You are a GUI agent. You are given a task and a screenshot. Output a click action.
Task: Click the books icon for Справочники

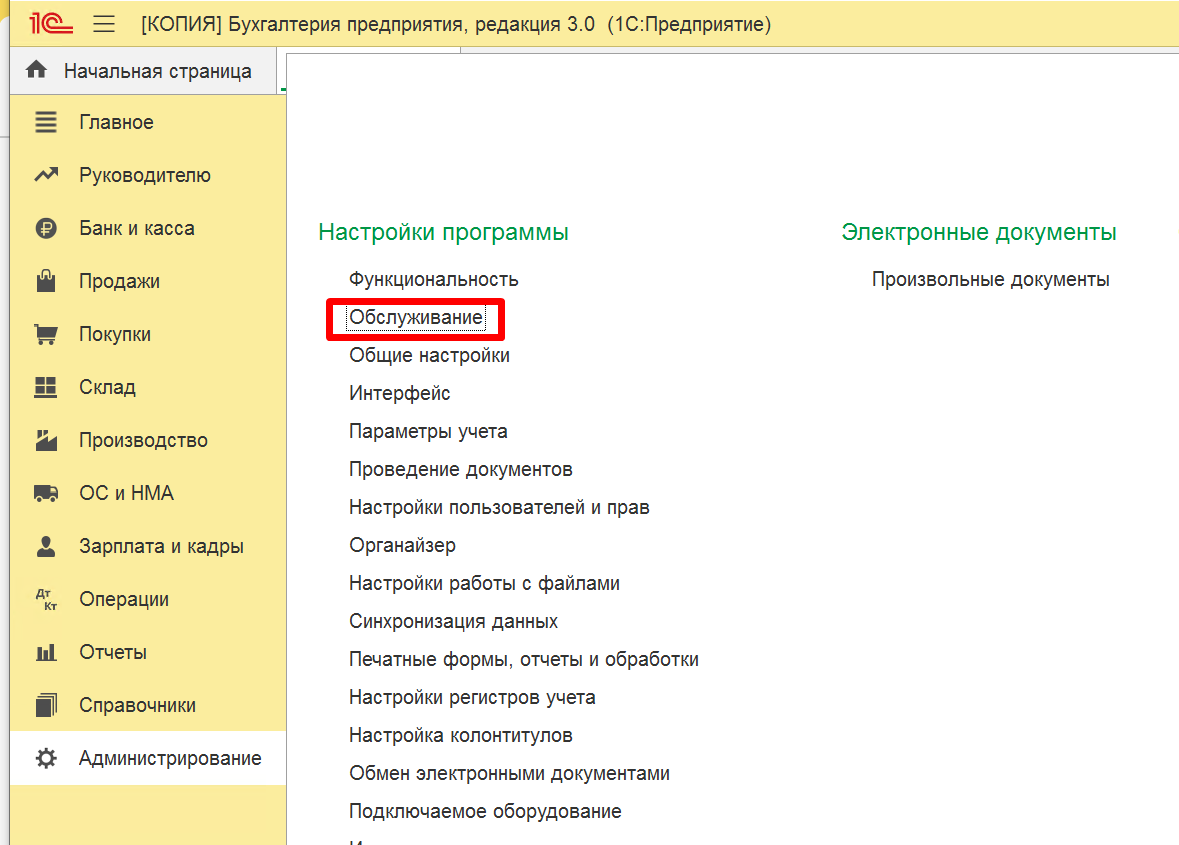[x=46, y=705]
